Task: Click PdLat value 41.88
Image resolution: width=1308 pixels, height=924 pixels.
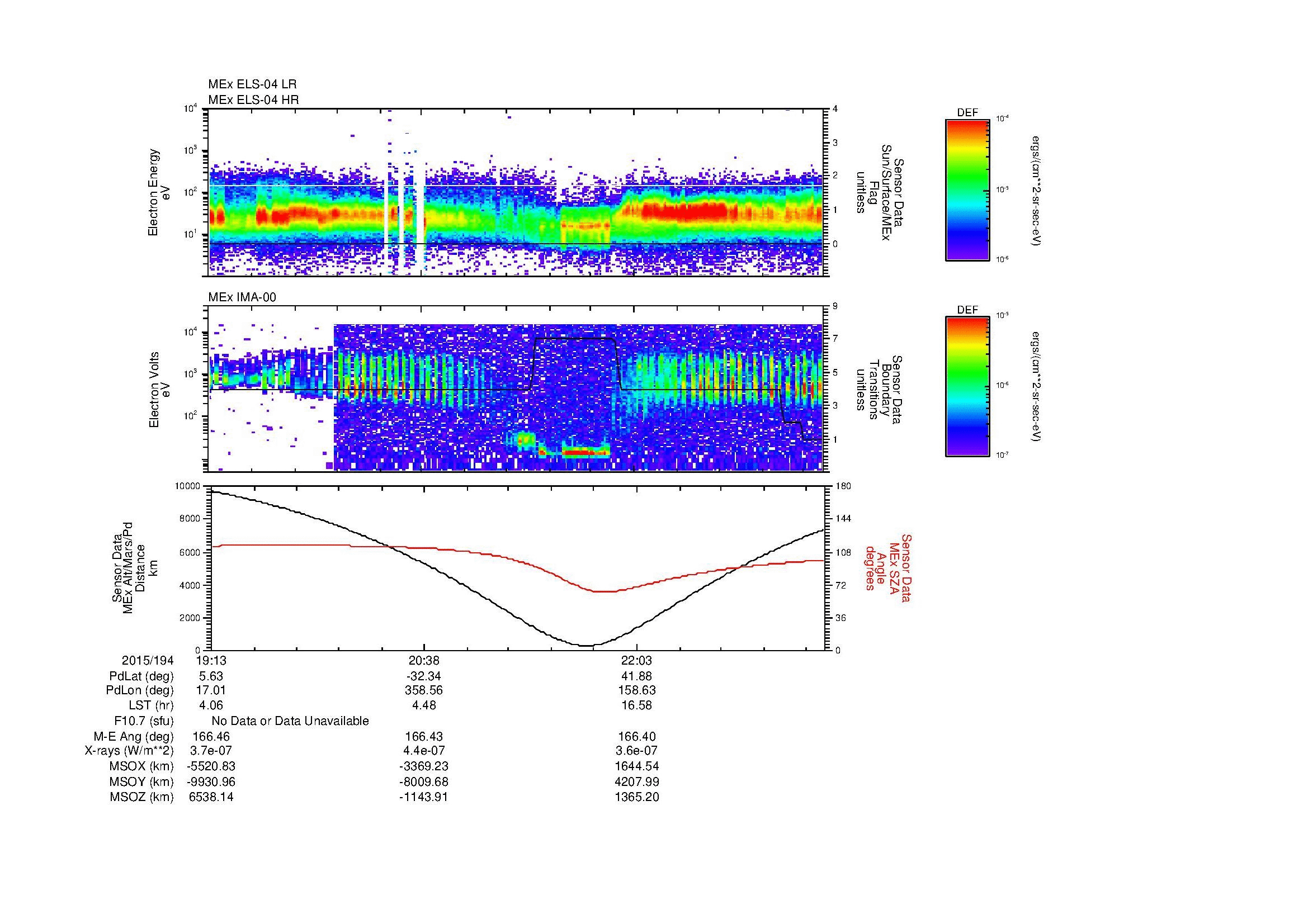Action: [636, 676]
